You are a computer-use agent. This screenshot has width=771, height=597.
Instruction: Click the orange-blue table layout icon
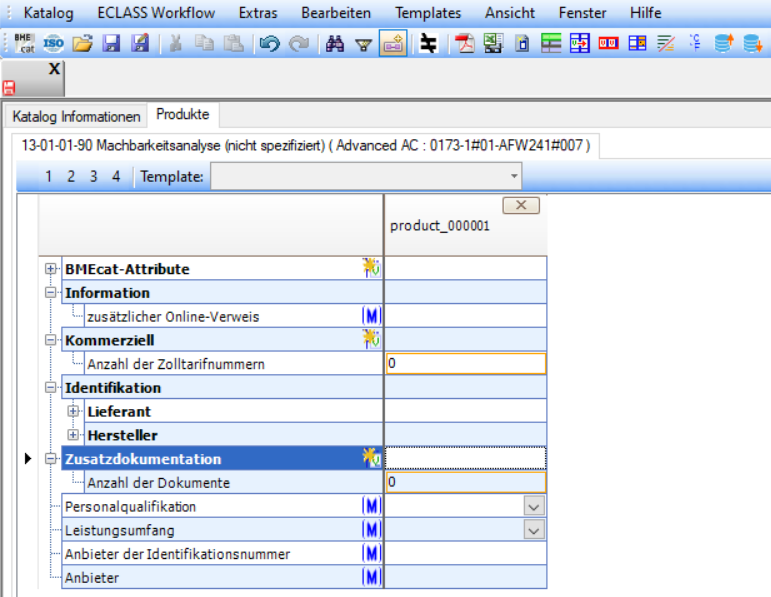(637, 43)
